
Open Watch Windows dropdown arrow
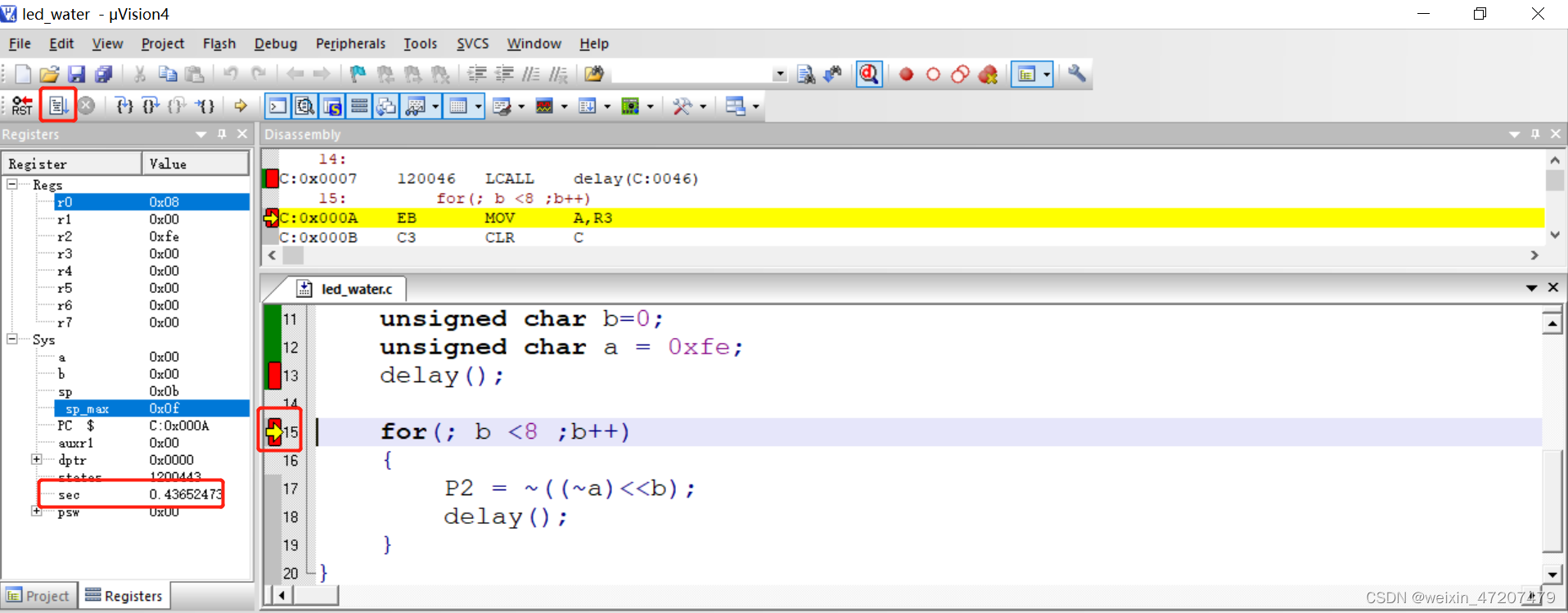435,106
